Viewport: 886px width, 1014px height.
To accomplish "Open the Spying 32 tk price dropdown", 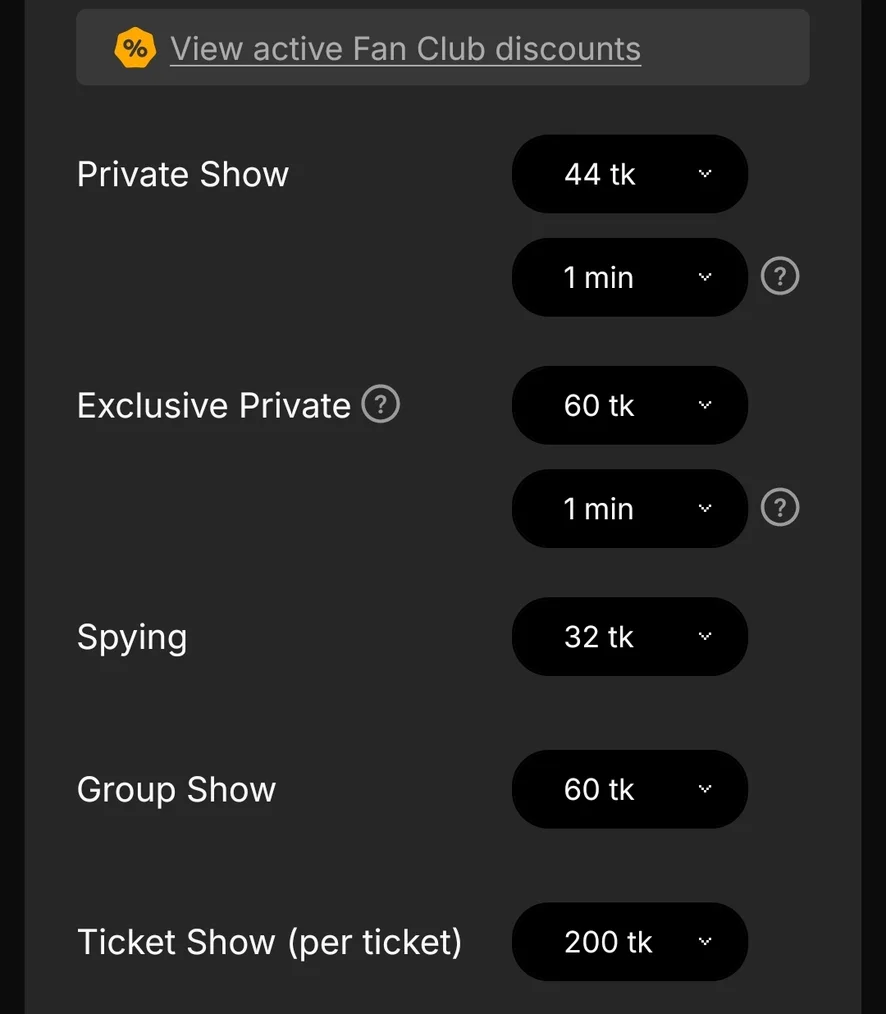I will tap(629, 637).
